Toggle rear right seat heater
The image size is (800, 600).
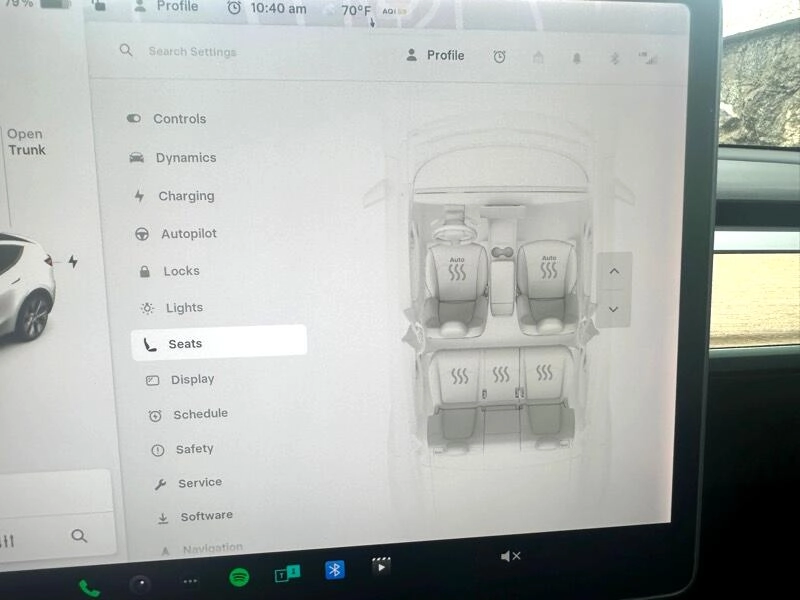544,373
